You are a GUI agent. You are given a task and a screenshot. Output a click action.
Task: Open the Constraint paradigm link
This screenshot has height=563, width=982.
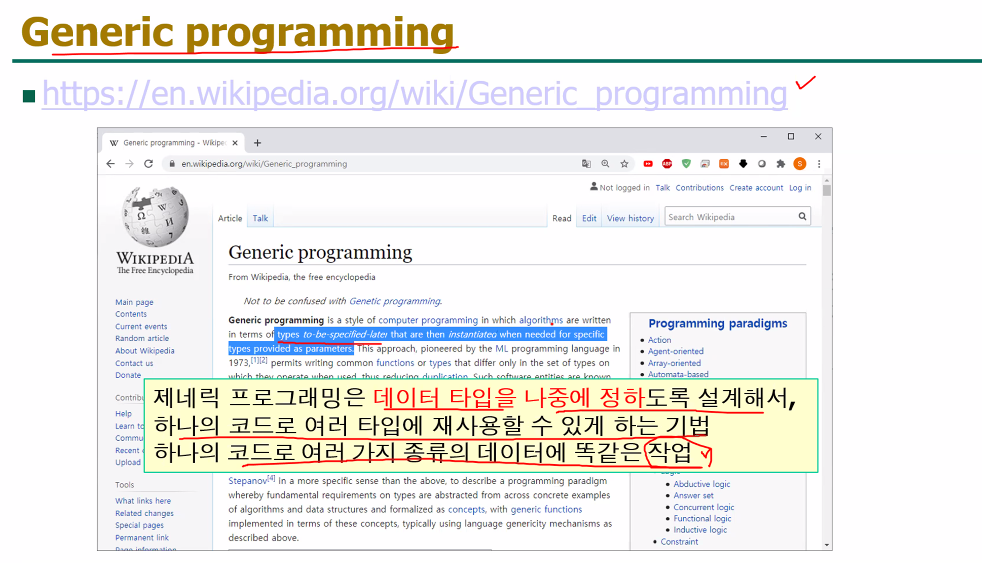pyautogui.click(x=679, y=542)
